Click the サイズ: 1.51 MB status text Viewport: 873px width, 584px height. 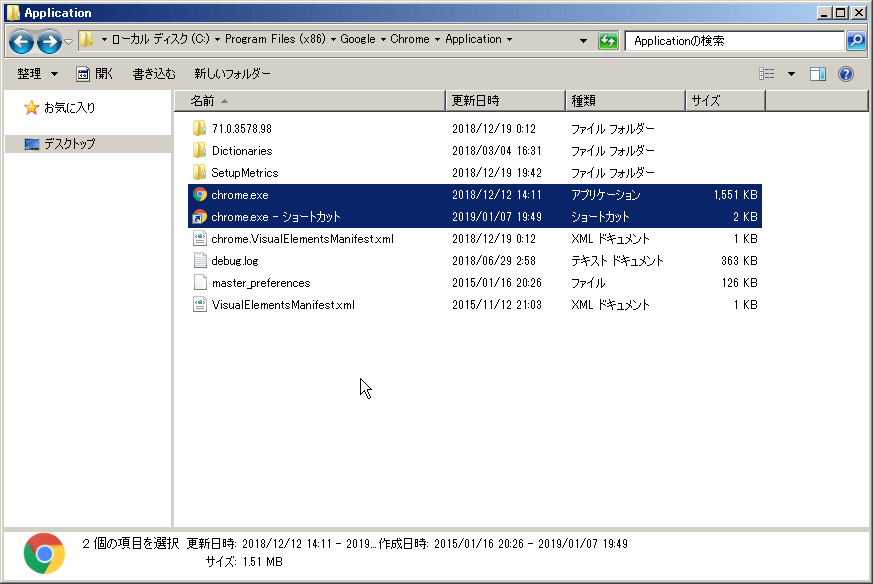pyautogui.click(x=244, y=562)
